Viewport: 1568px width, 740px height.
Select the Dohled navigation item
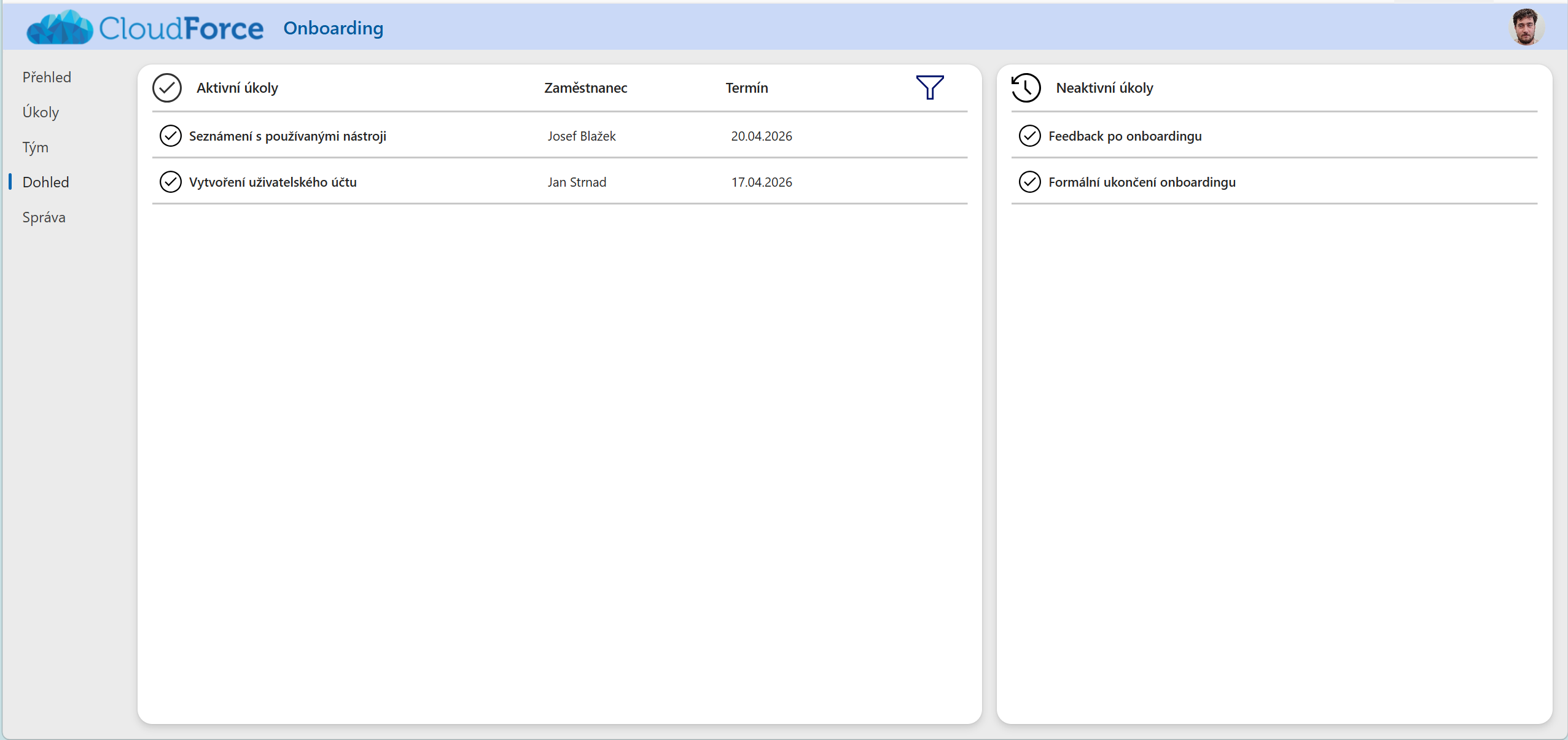click(45, 182)
